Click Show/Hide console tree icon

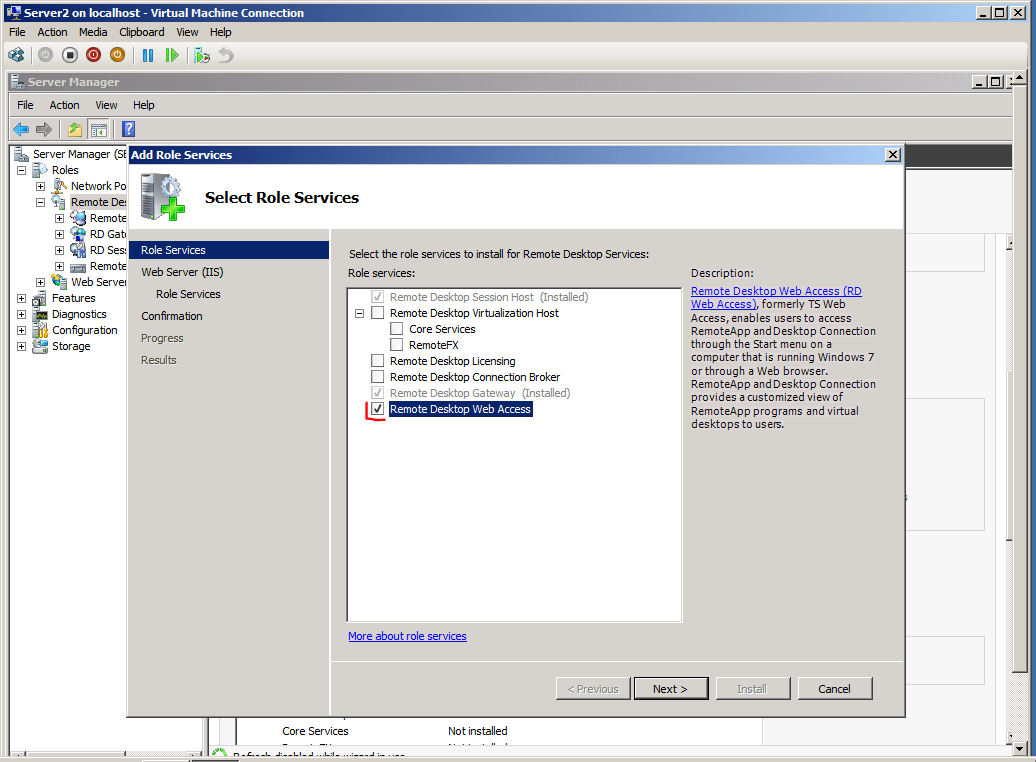pyautogui.click(x=98, y=130)
